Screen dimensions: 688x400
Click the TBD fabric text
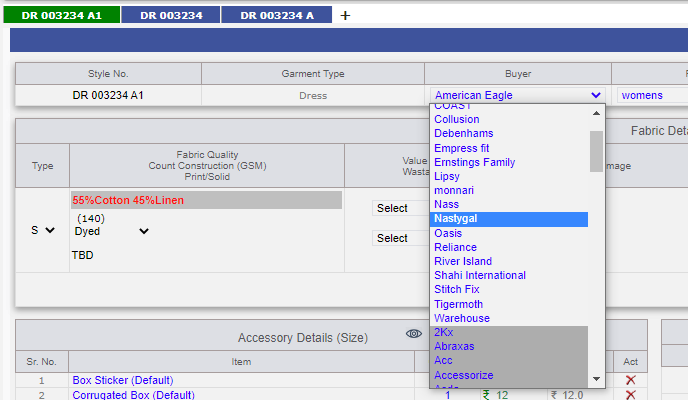pos(82,255)
